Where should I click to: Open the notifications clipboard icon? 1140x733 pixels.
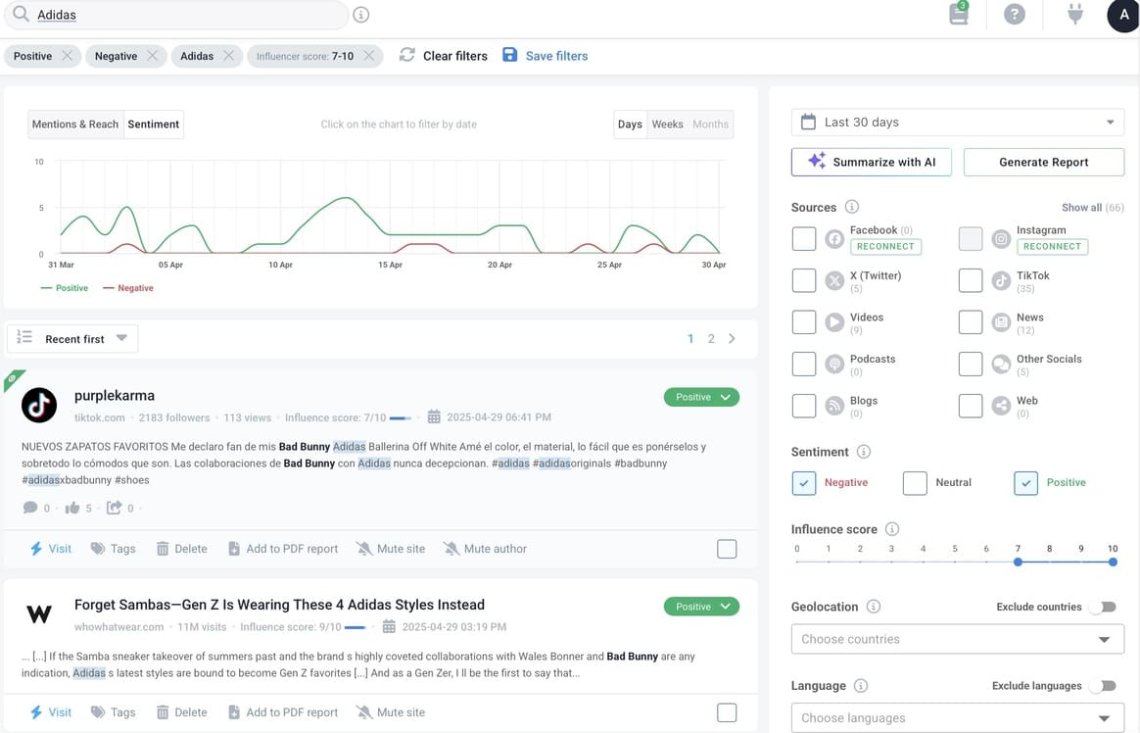click(x=959, y=13)
